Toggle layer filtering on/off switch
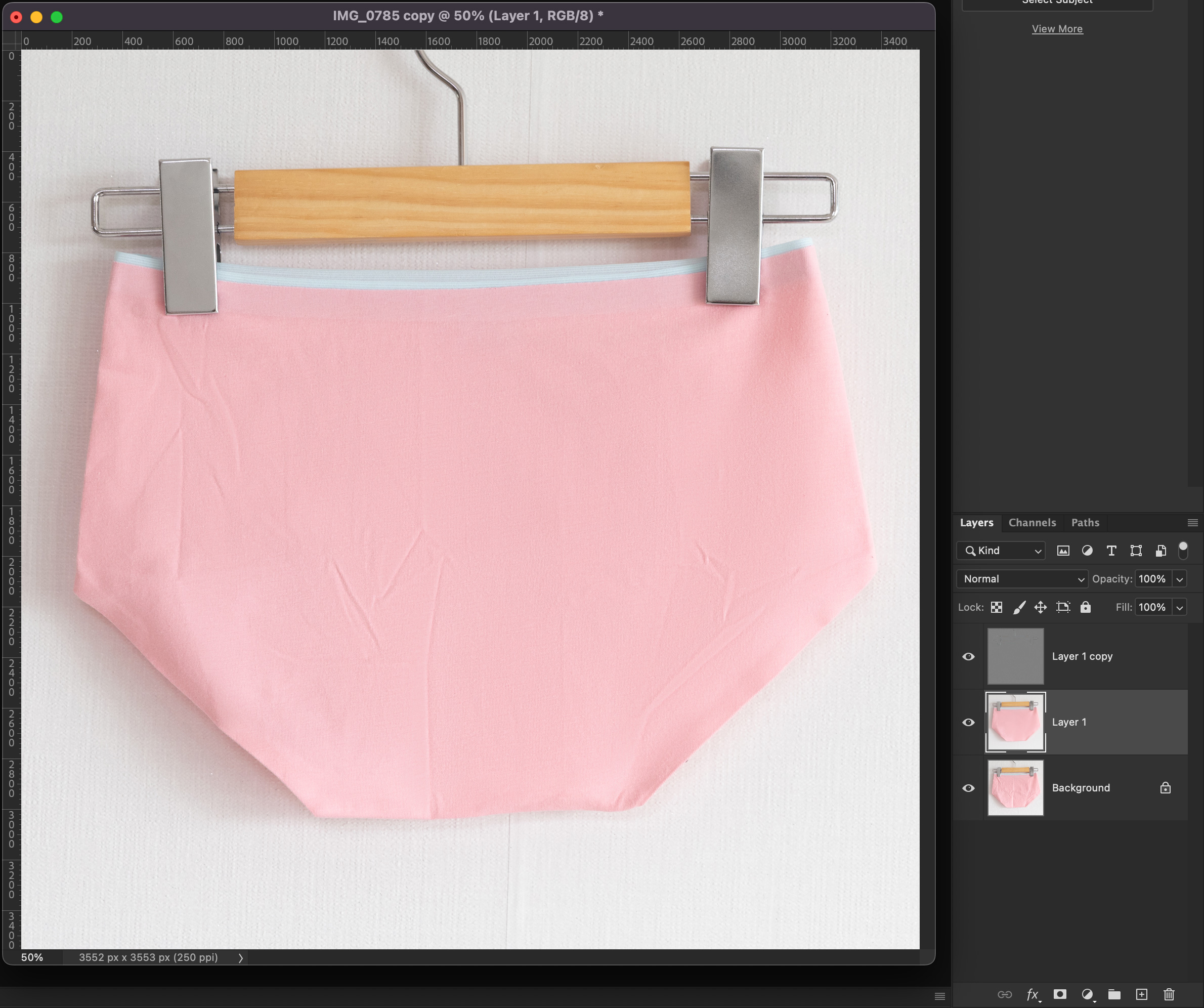Screen dimensions: 1204x1008 pyautogui.click(x=1183, y=550)
